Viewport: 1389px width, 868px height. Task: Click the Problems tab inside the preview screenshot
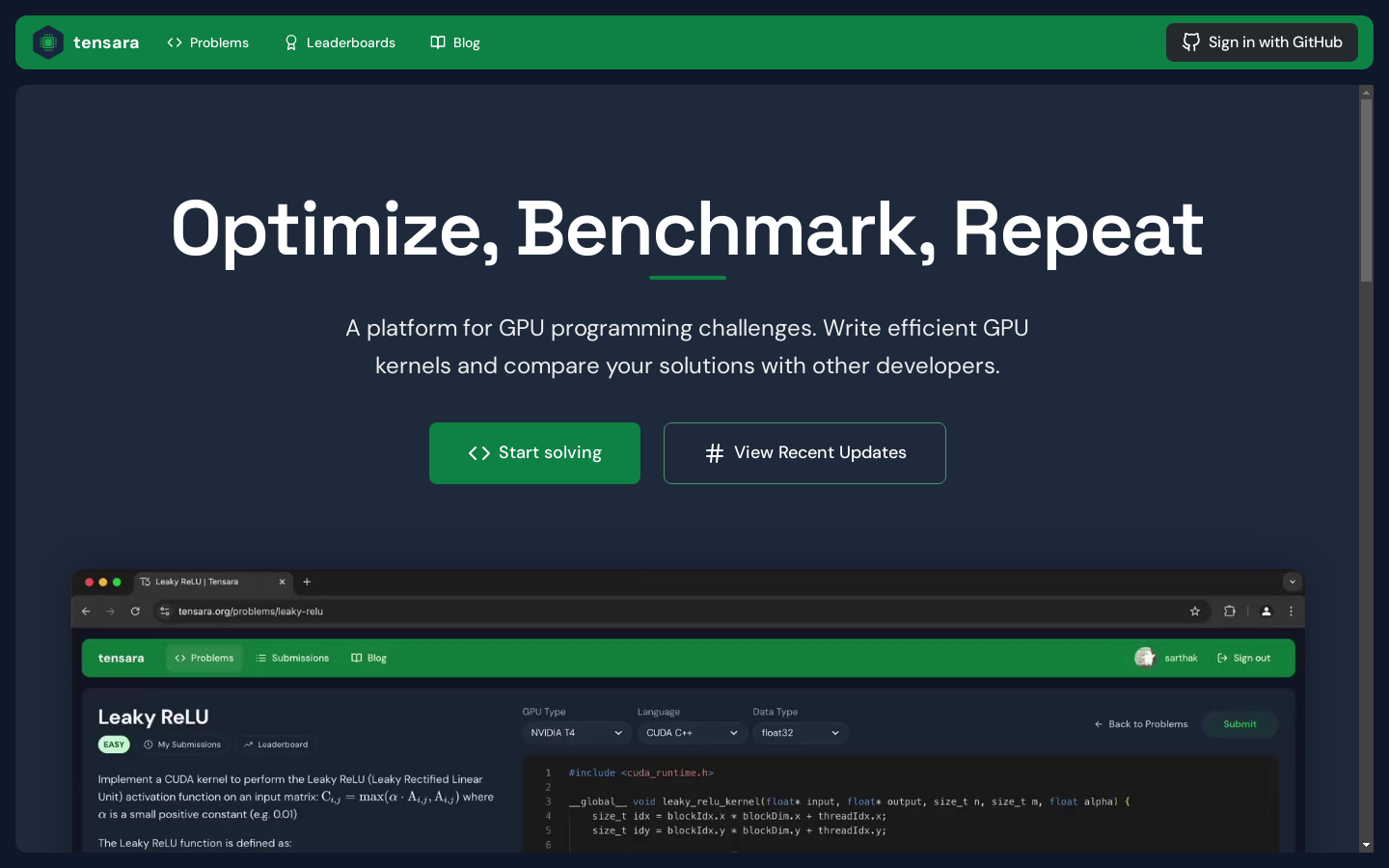[204, 658]
